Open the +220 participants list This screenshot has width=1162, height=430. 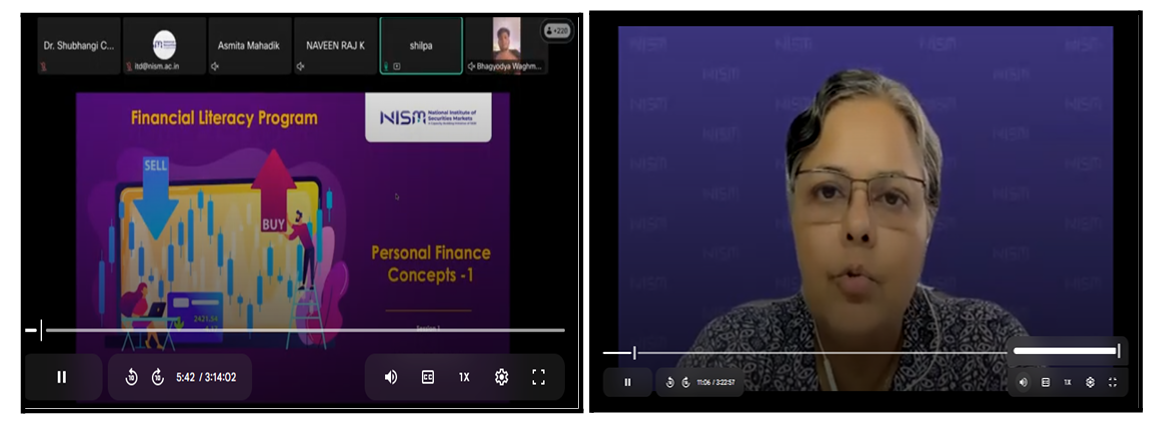tap(557, 30)
